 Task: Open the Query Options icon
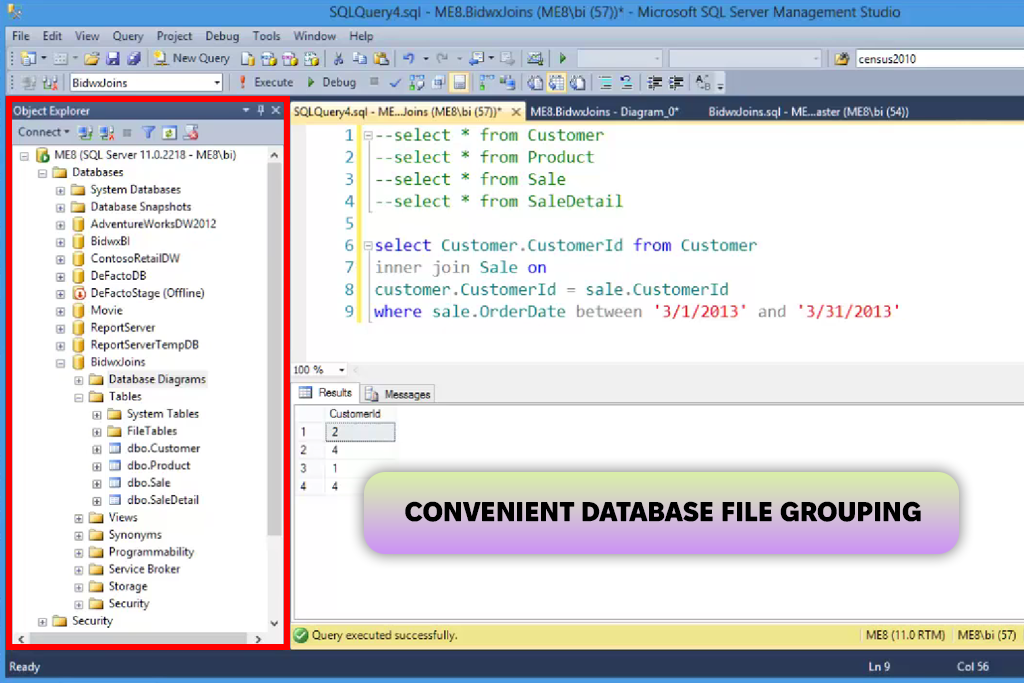[x=438, y=83]
